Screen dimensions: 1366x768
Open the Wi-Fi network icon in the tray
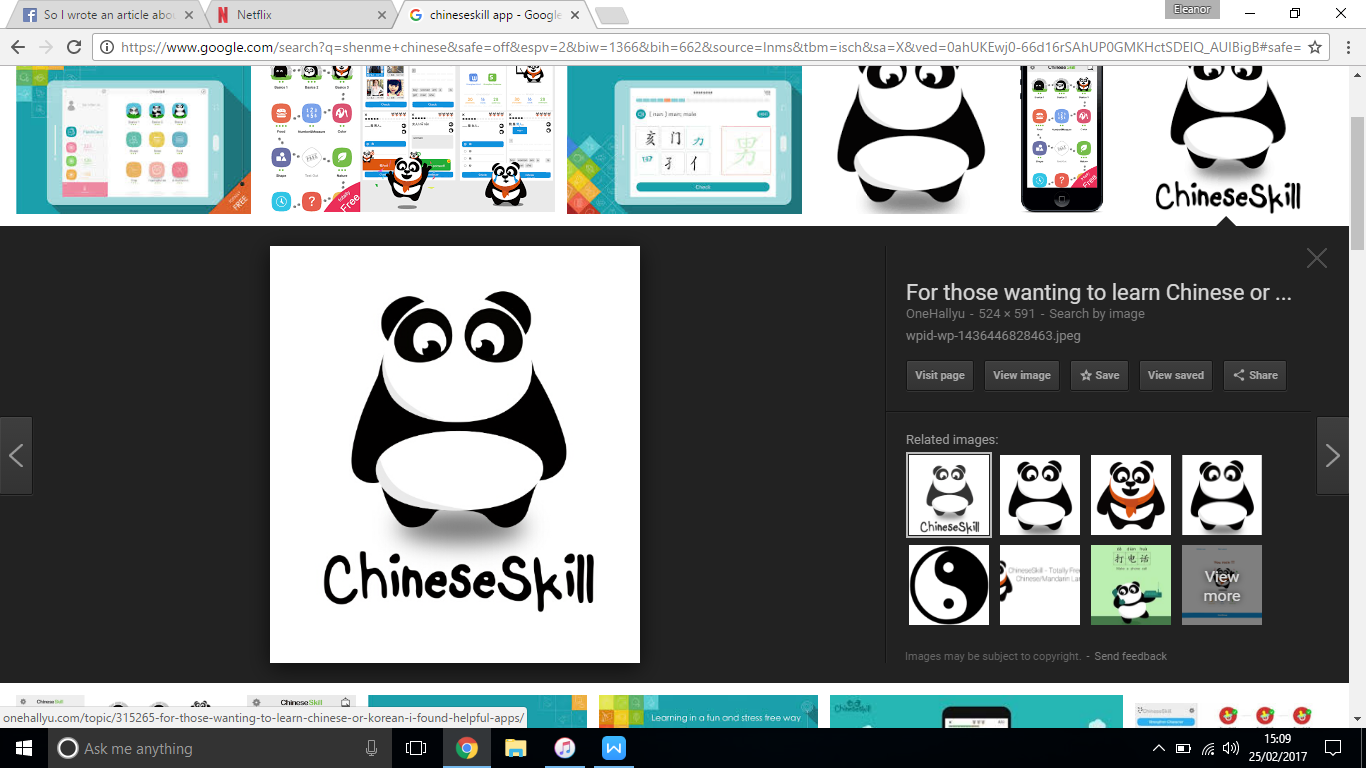(x=1208, y=748)
